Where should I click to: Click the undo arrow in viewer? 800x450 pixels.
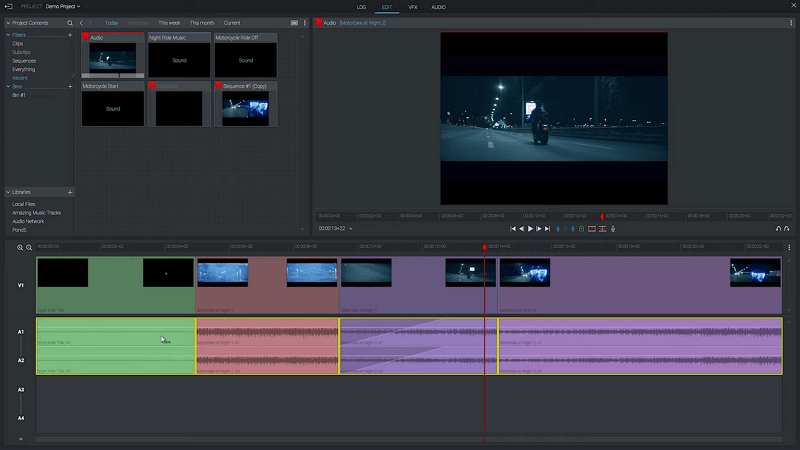[779, 229]
